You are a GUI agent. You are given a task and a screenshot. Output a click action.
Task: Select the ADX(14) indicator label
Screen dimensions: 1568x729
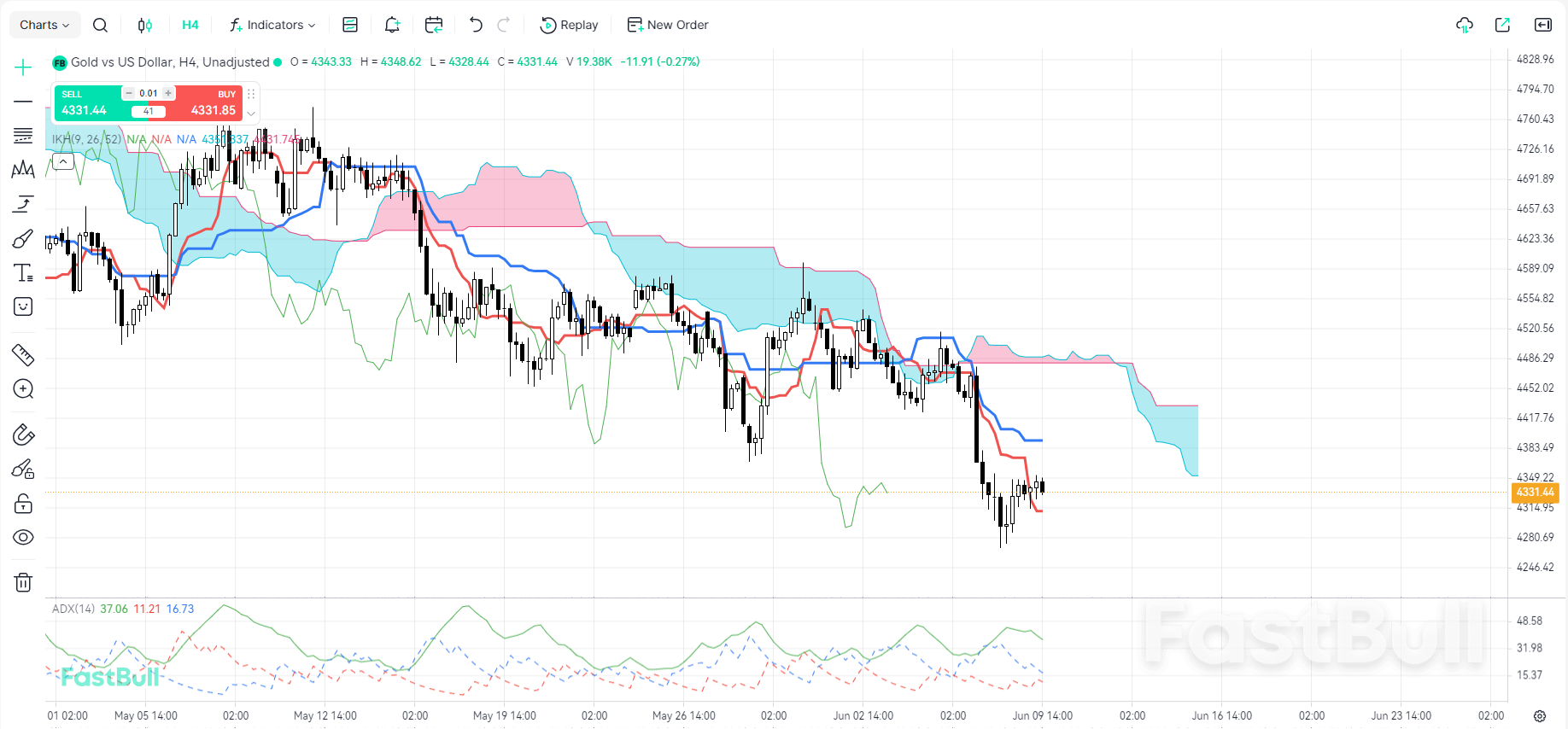(73, 609)
